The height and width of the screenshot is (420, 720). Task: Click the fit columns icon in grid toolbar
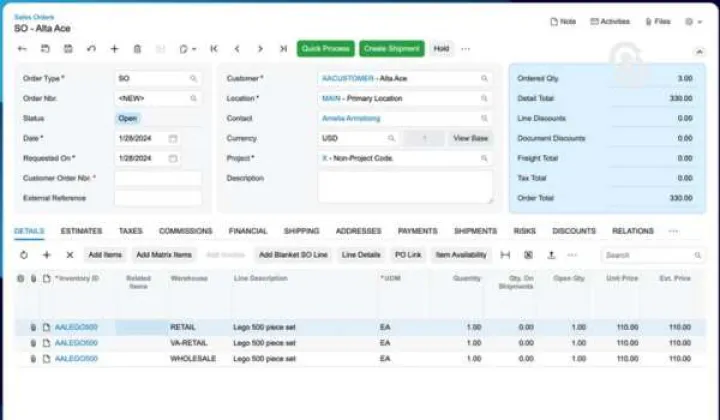(505, 255)
